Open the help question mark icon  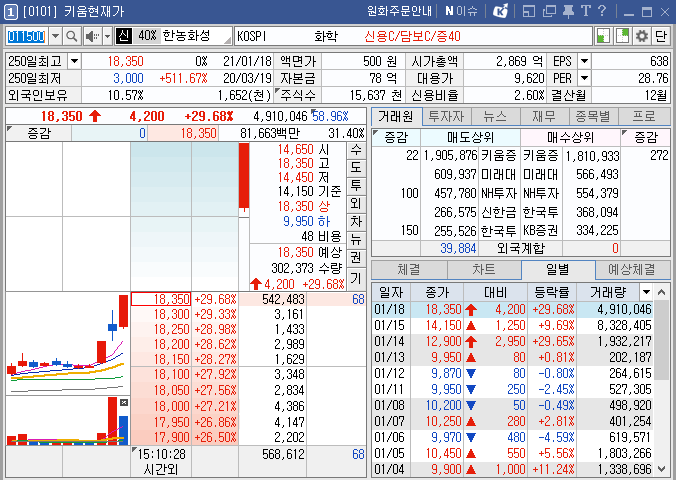602,11
